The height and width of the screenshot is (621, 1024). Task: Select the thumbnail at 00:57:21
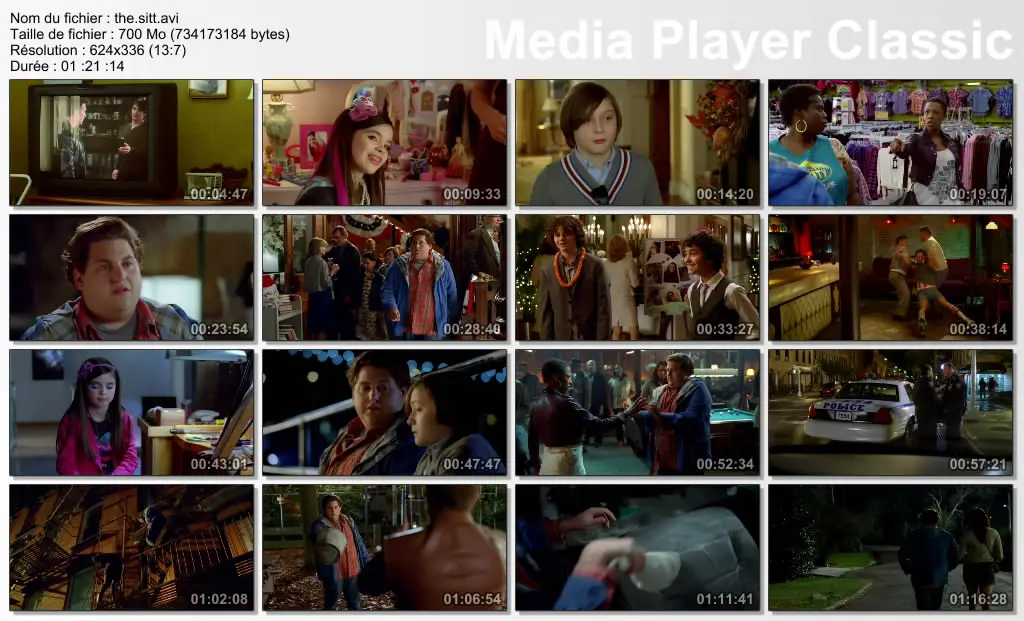pyautogui.click(x=890, y=412)
